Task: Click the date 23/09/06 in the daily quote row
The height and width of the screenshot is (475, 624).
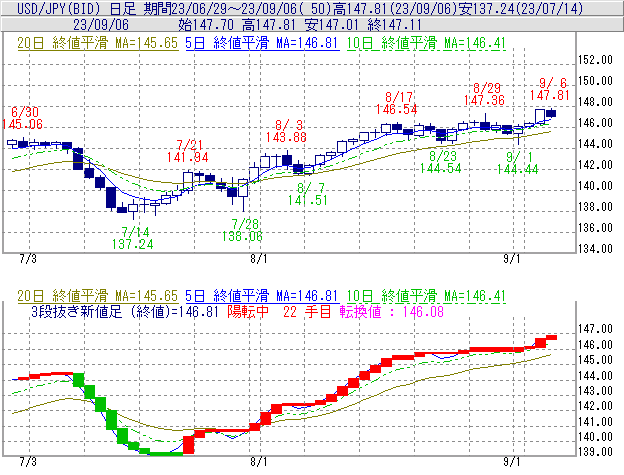Action: coord(101,25)
